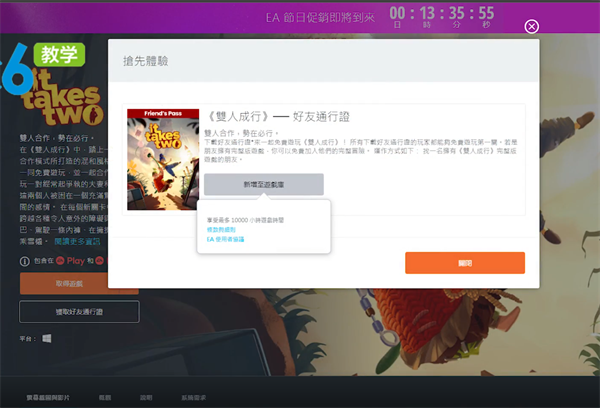This screenshot has width=600, height=408.
Task: Switch to the 螢幕截圖與影片 tab
Action: 48,398
